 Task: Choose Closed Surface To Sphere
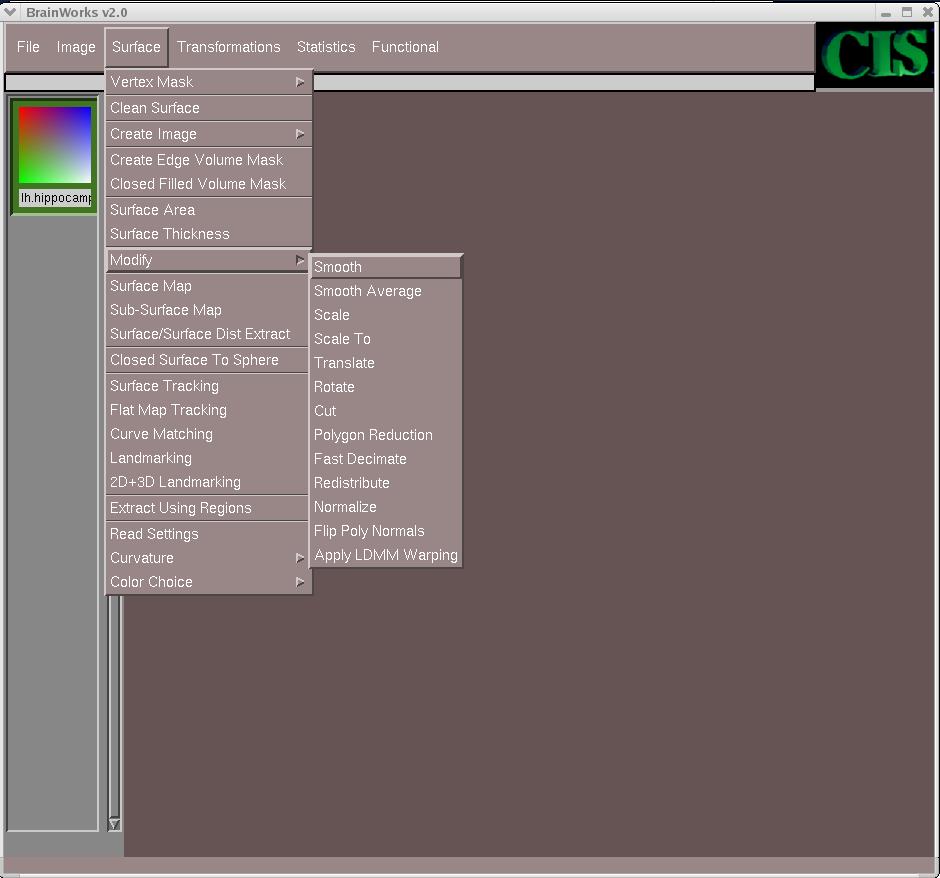pos(209,360)
